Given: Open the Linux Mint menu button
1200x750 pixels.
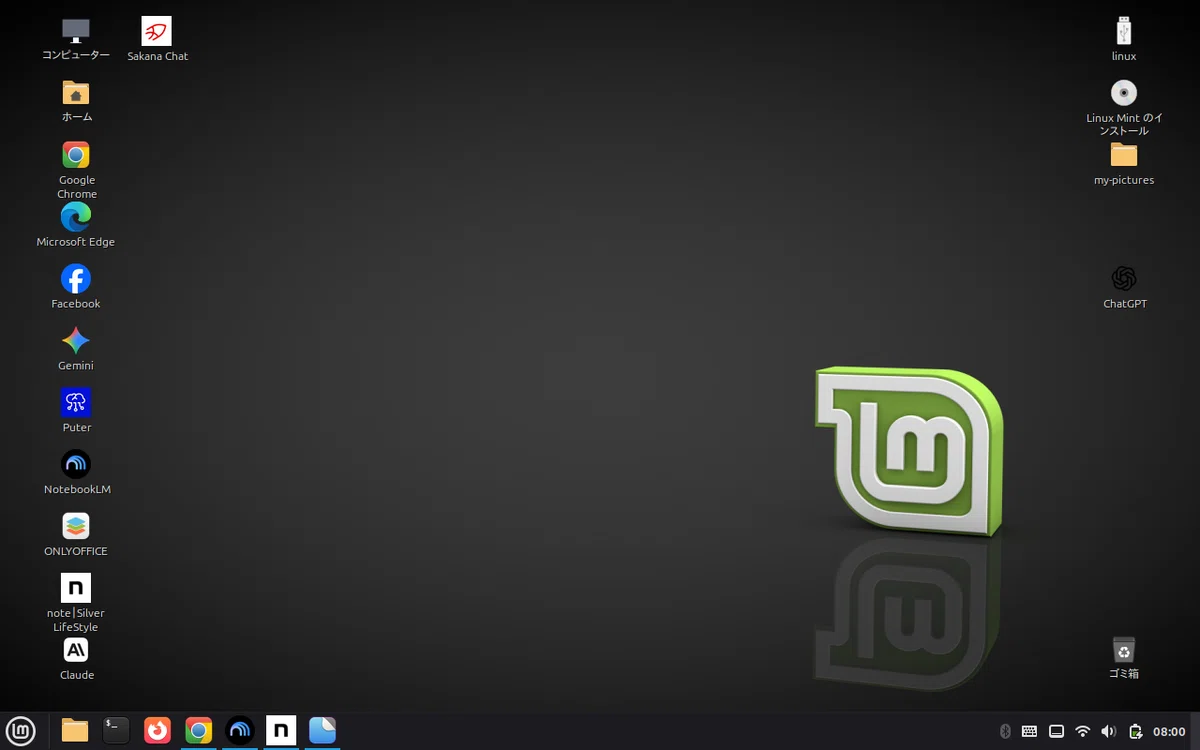Looking at the screenshot, I should pos(21,731).
